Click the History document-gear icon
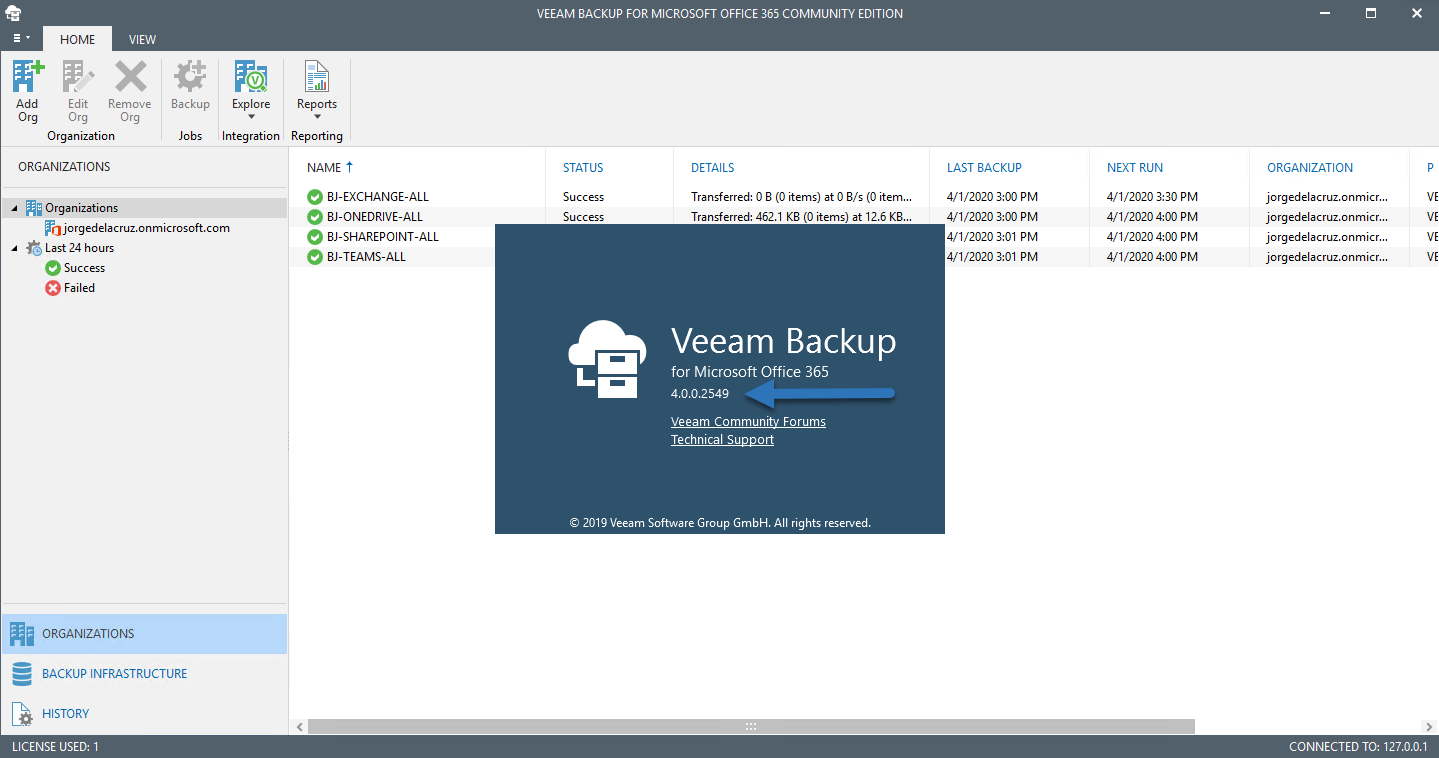The width and height of the screenshot is (1439, 758). [22, 714]
